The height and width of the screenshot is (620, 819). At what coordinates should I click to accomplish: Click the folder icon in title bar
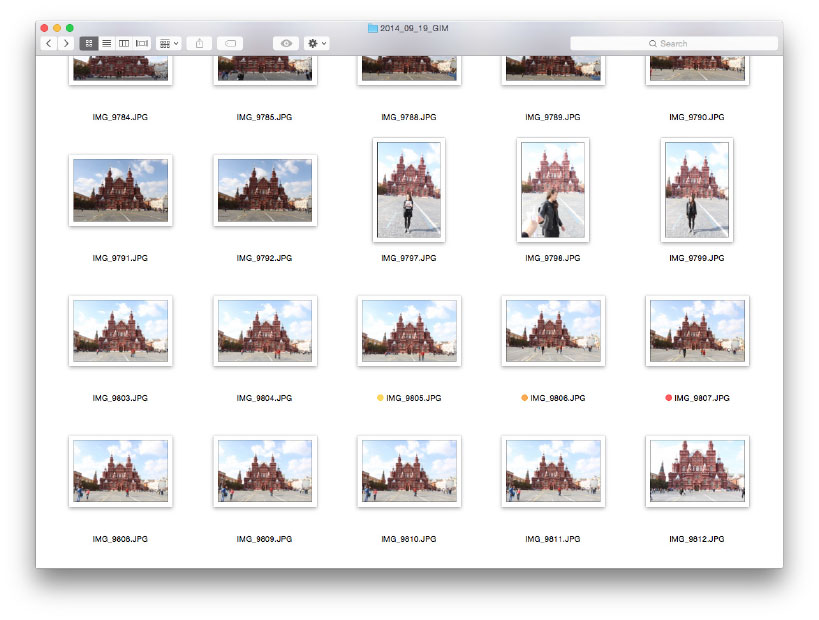coord(373,28)
